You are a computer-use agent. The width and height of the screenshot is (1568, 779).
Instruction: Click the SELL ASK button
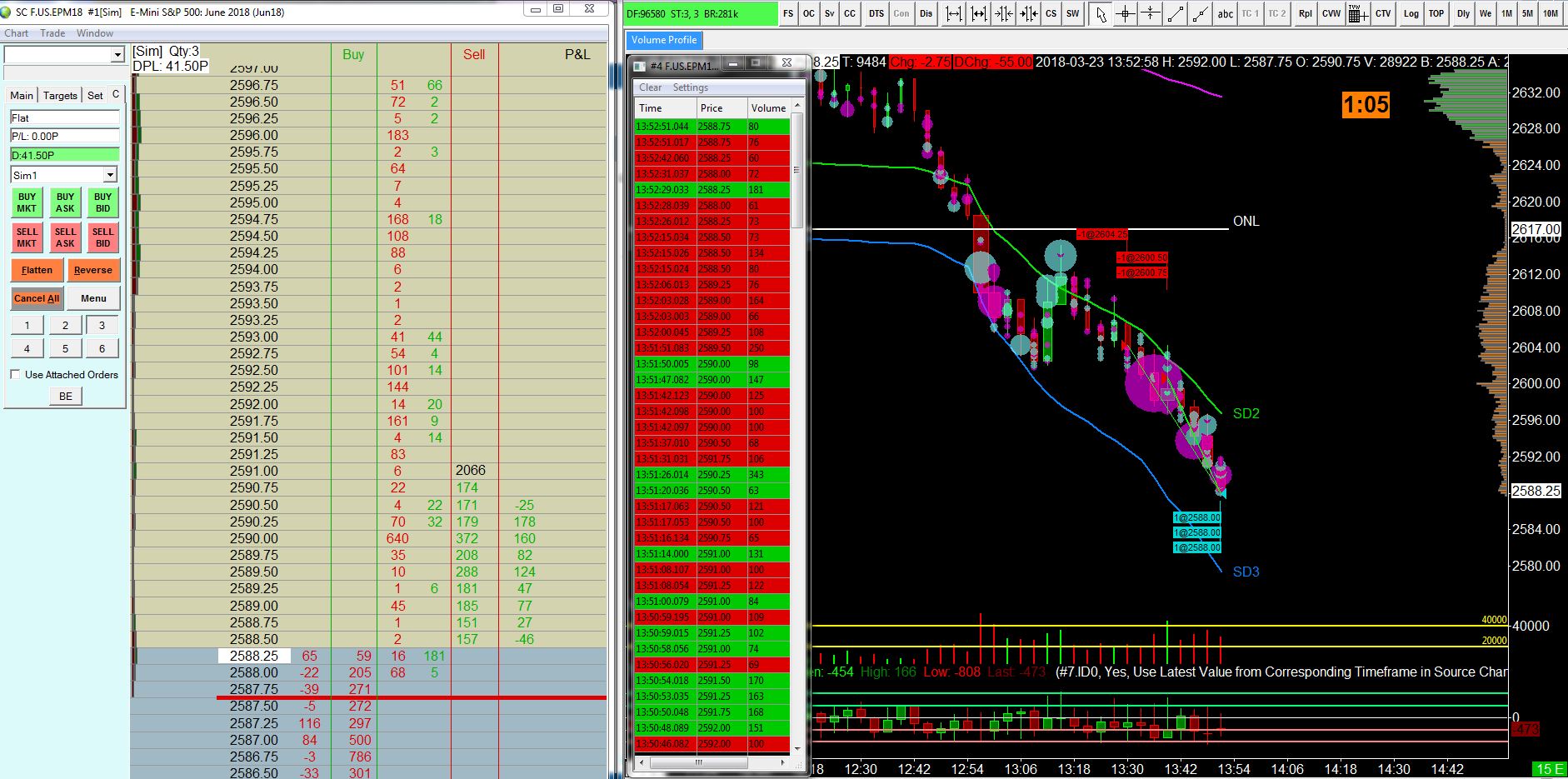(65, 238)
